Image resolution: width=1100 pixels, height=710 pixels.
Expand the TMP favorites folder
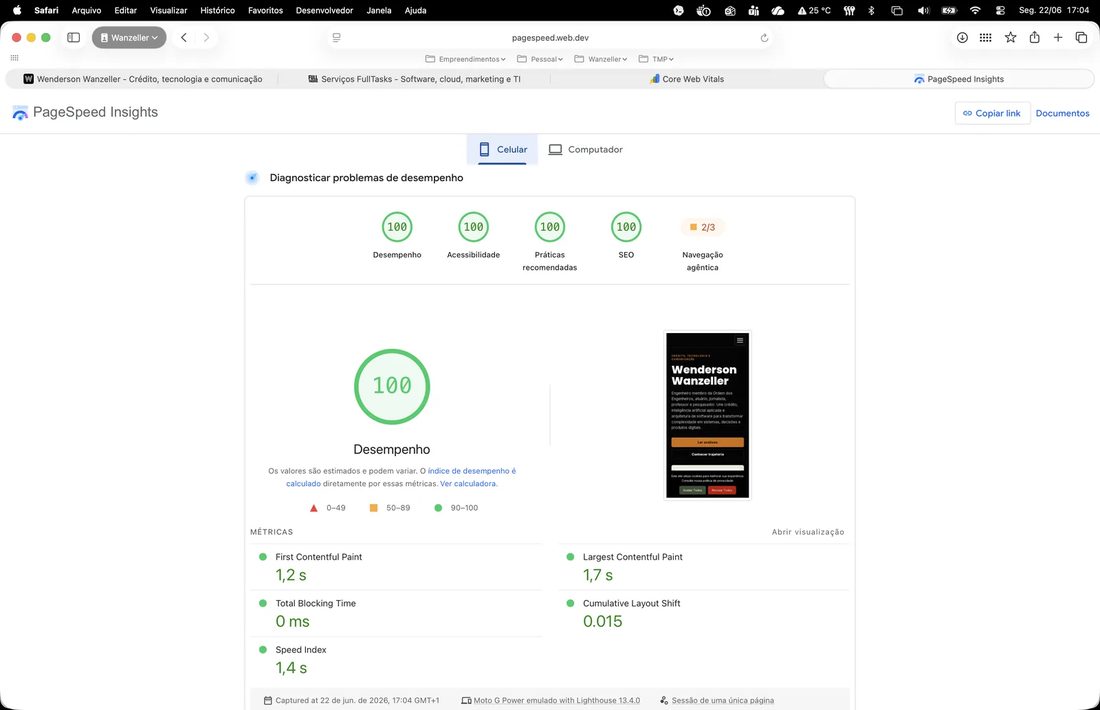(656, 59)
